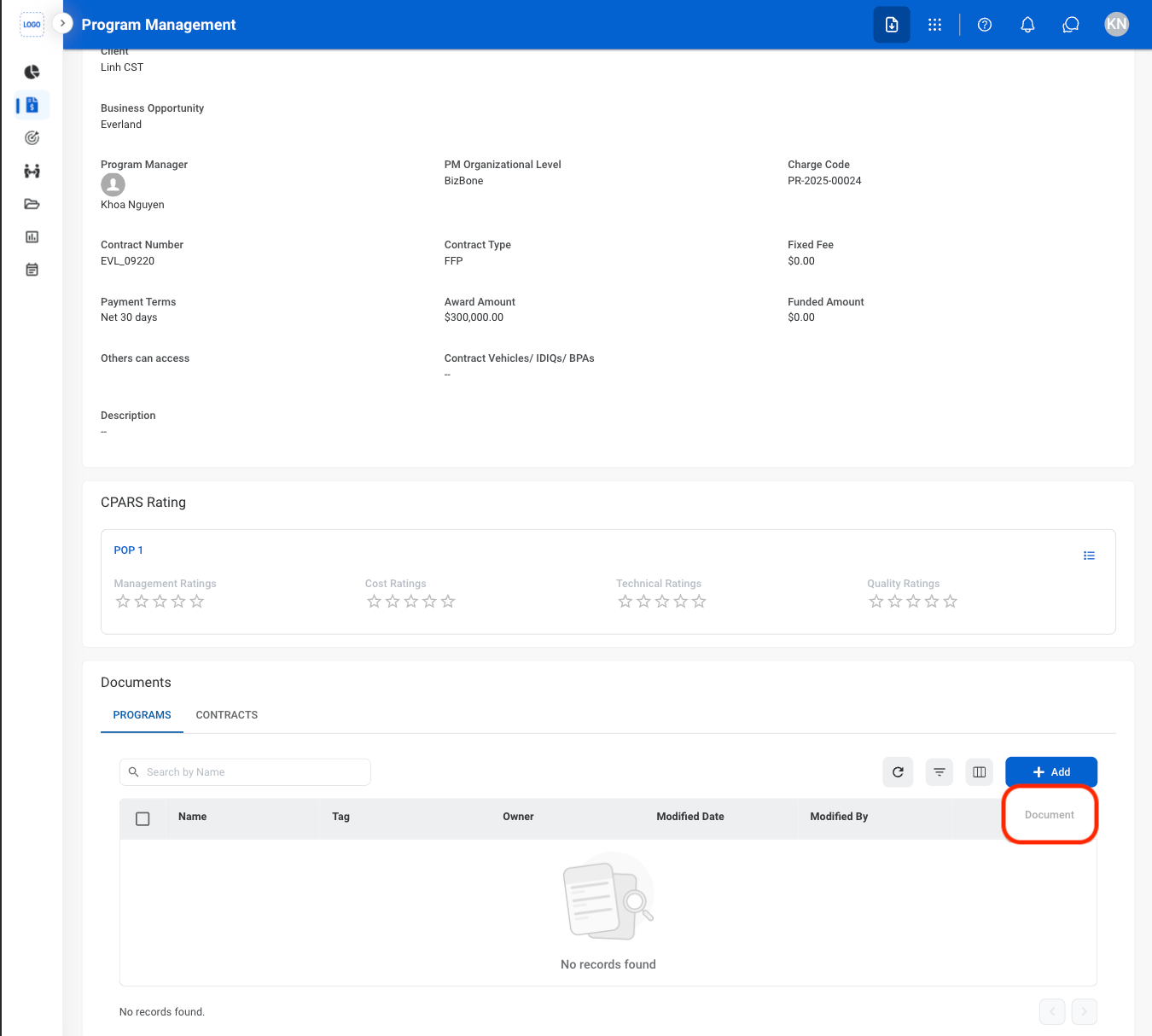This screenshot has width=1152, height=1036.
Task: Set Quality Ratings to second star
Action: [x=894, y=602]
